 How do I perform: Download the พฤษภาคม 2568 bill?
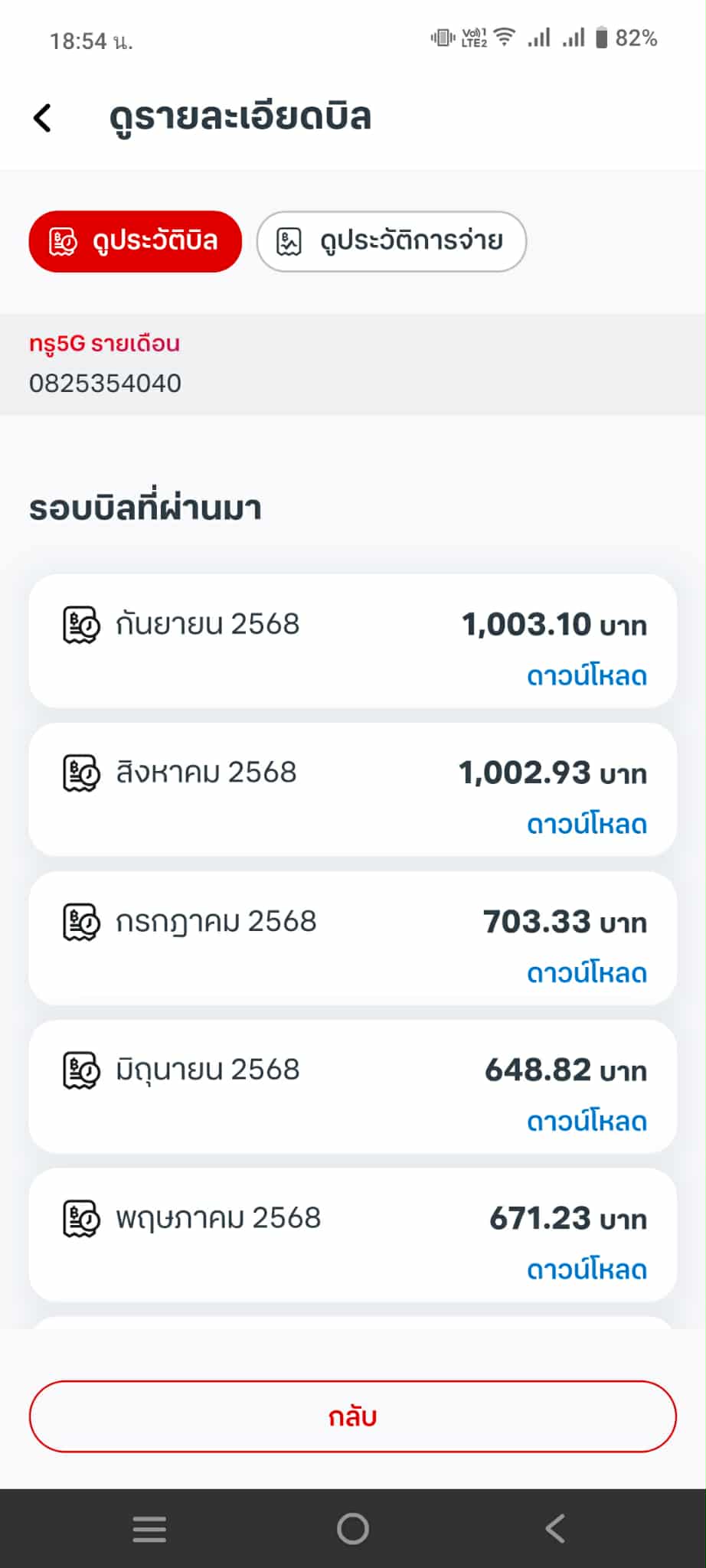pos(587,1270)
